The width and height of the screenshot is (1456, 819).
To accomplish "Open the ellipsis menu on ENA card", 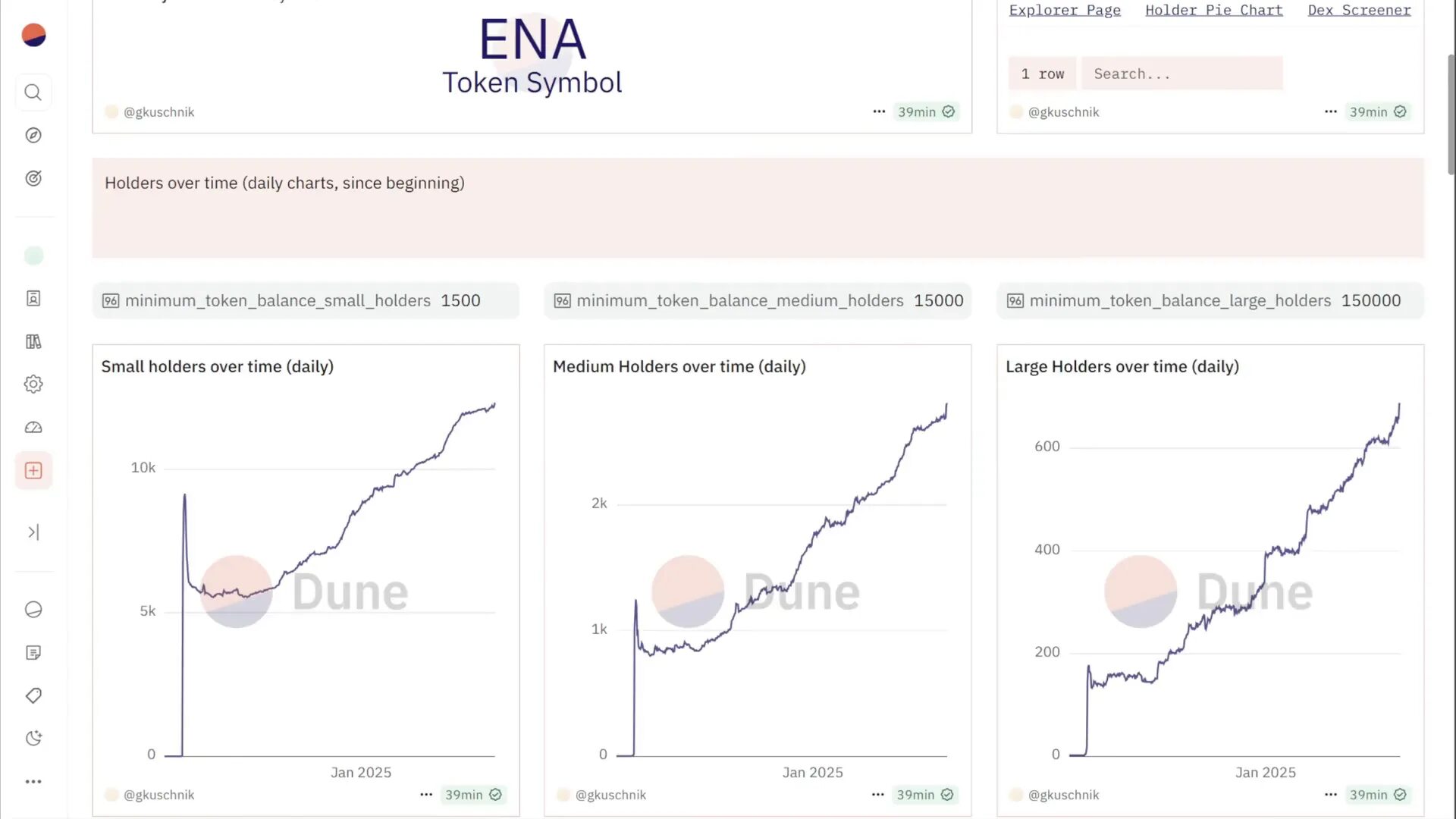I will coord(878,111).
